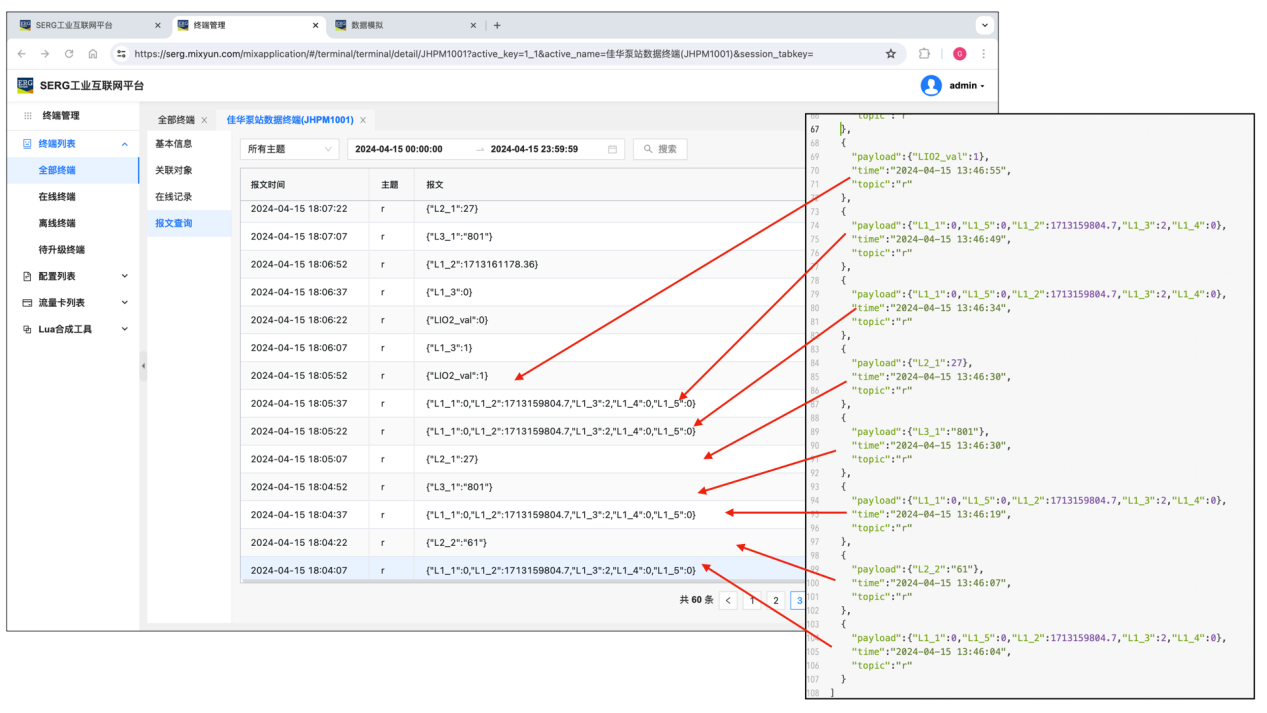Go to previous page arrow in pagination
This screenshot has height=713, width=1267.
coord(728,600)
